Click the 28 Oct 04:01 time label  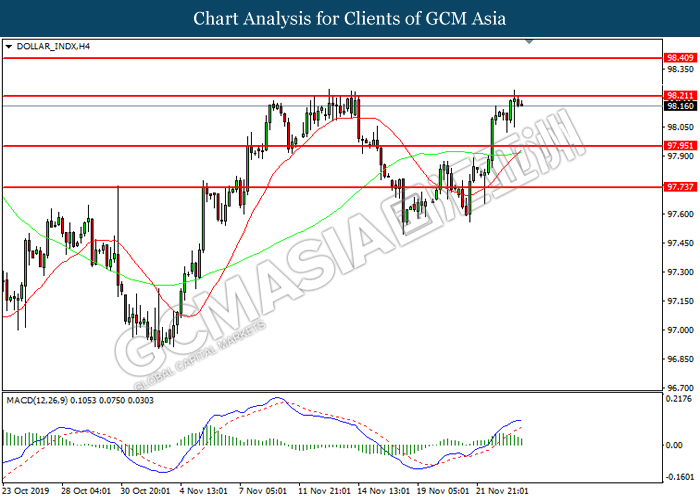click(85, 491)
